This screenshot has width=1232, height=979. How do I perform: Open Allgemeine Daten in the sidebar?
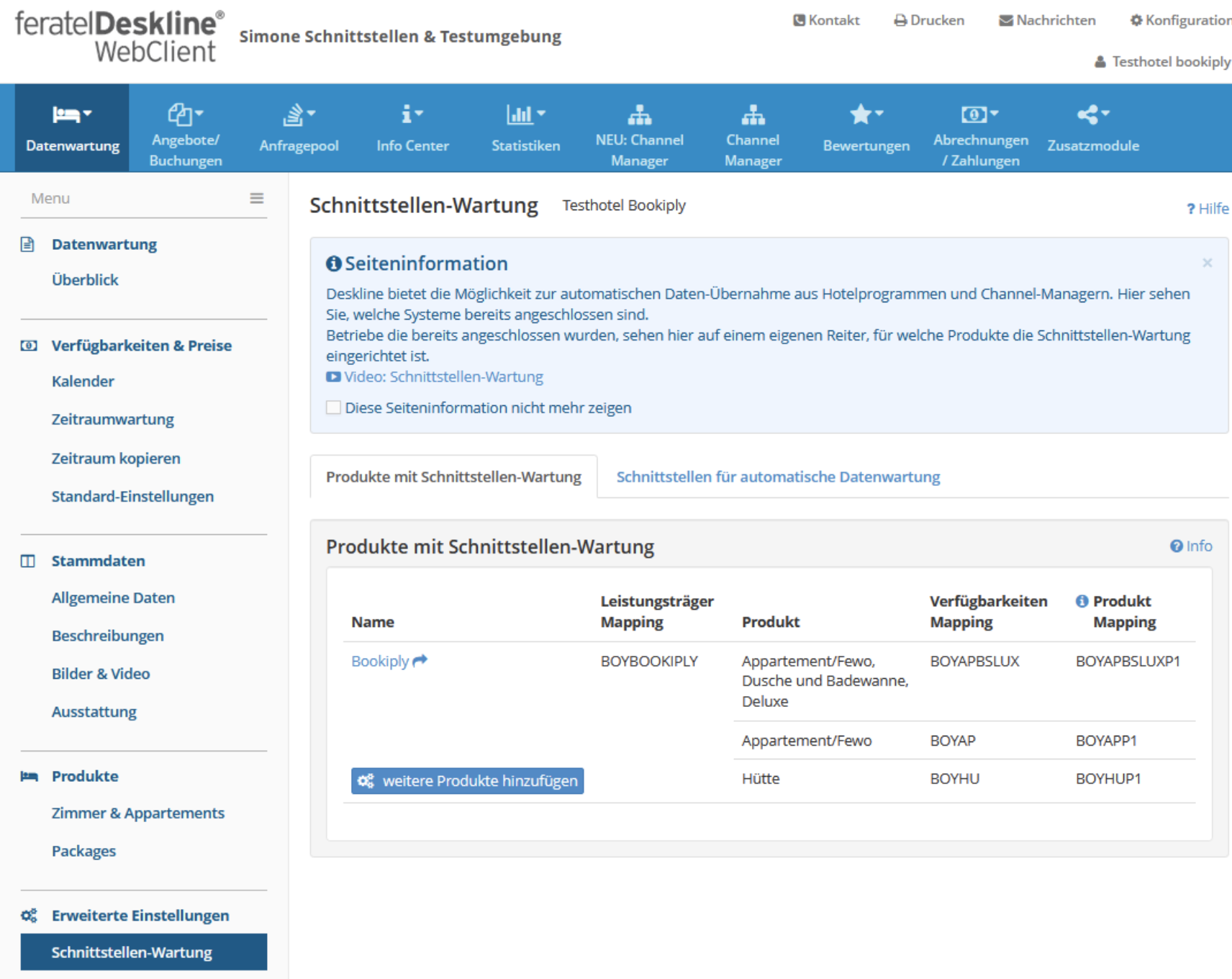point(113,597)
